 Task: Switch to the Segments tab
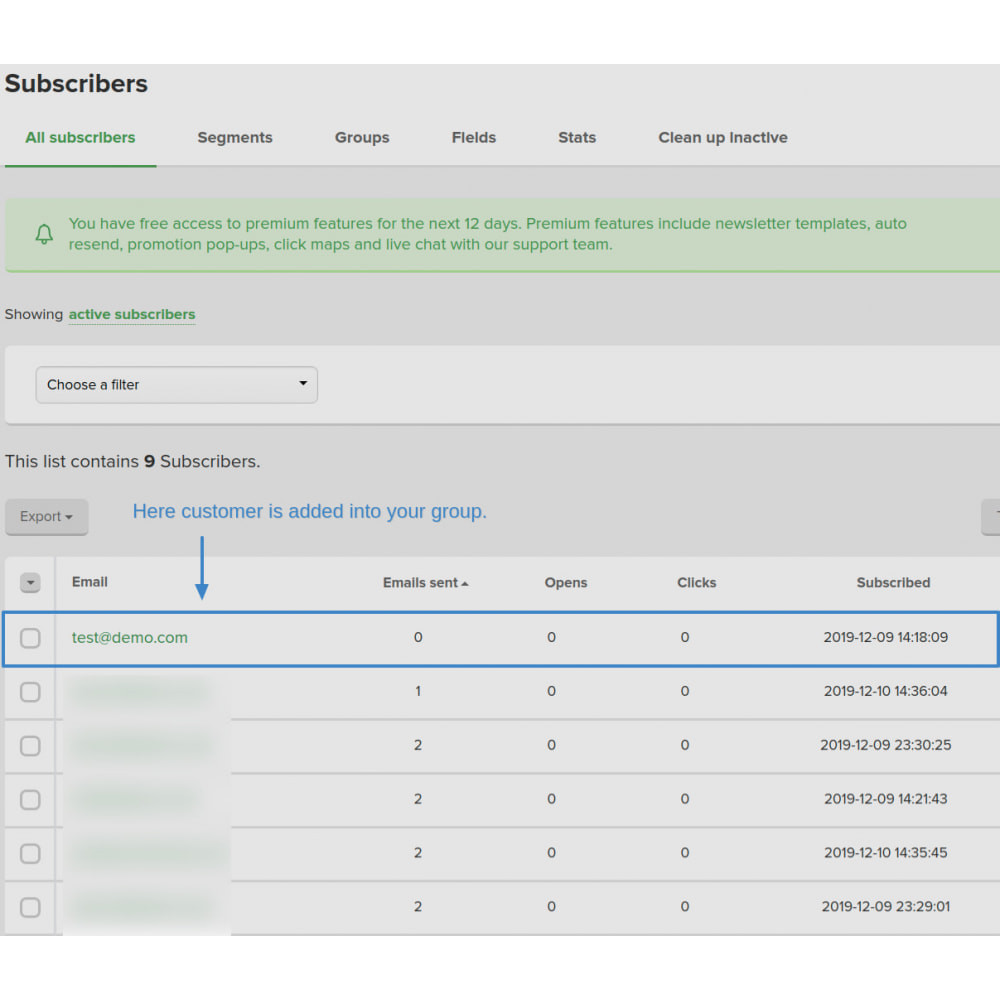click(235, 138)
